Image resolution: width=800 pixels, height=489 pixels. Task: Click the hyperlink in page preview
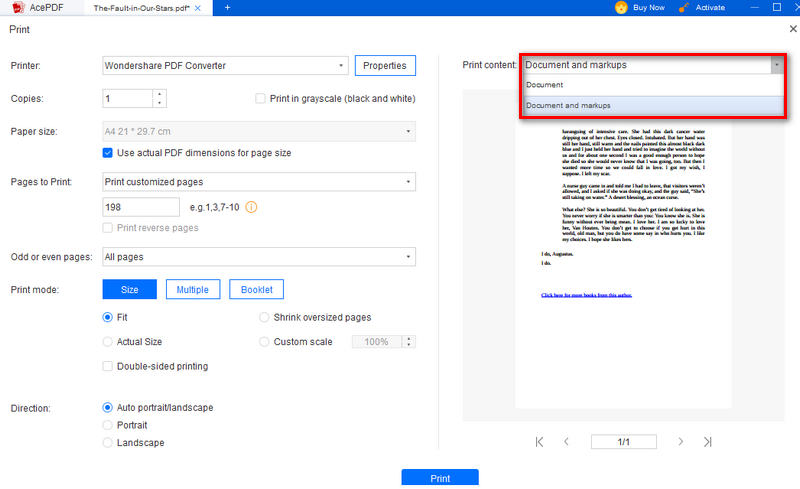point(586,295)
